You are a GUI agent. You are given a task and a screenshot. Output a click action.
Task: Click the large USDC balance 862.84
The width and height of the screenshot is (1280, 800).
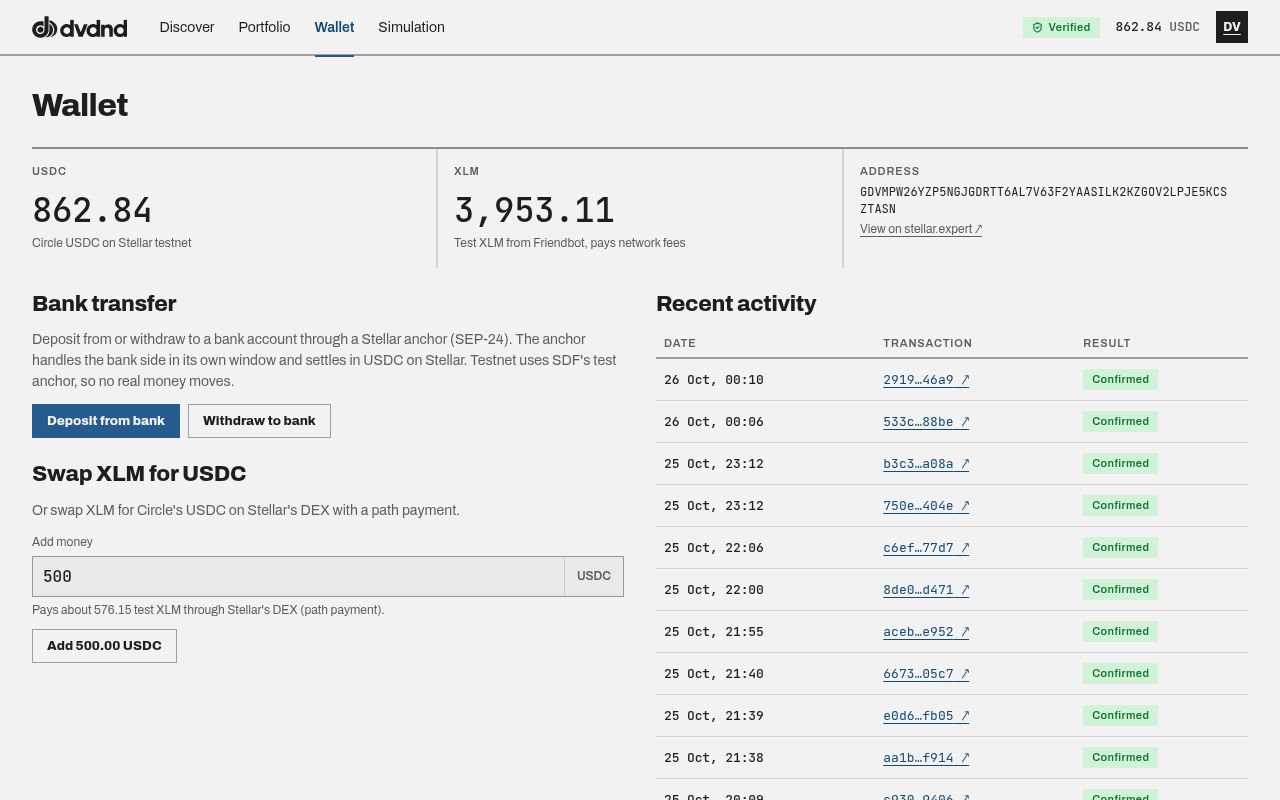click(x=92, y=210)
